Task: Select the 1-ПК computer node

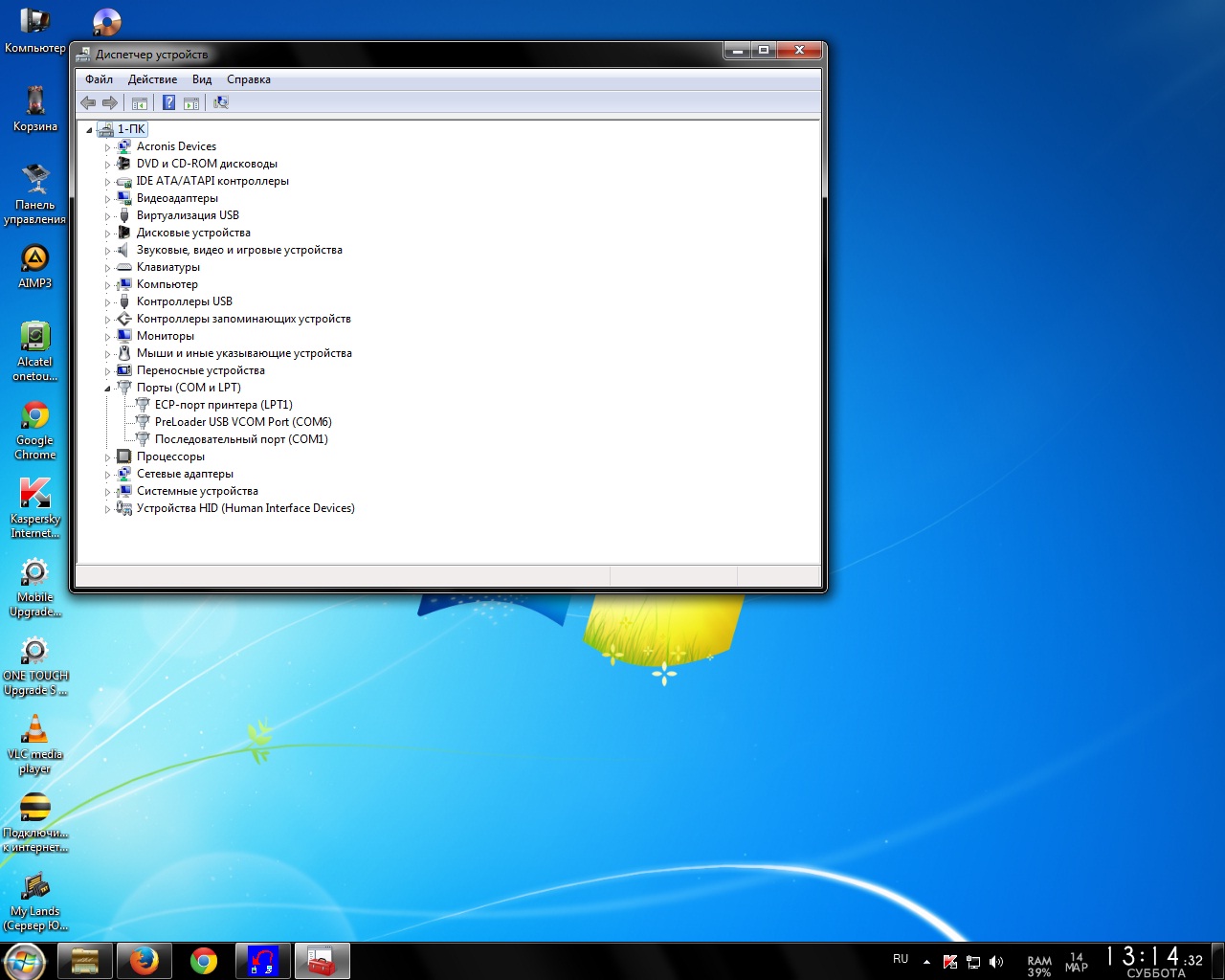Action: (131, 129)
